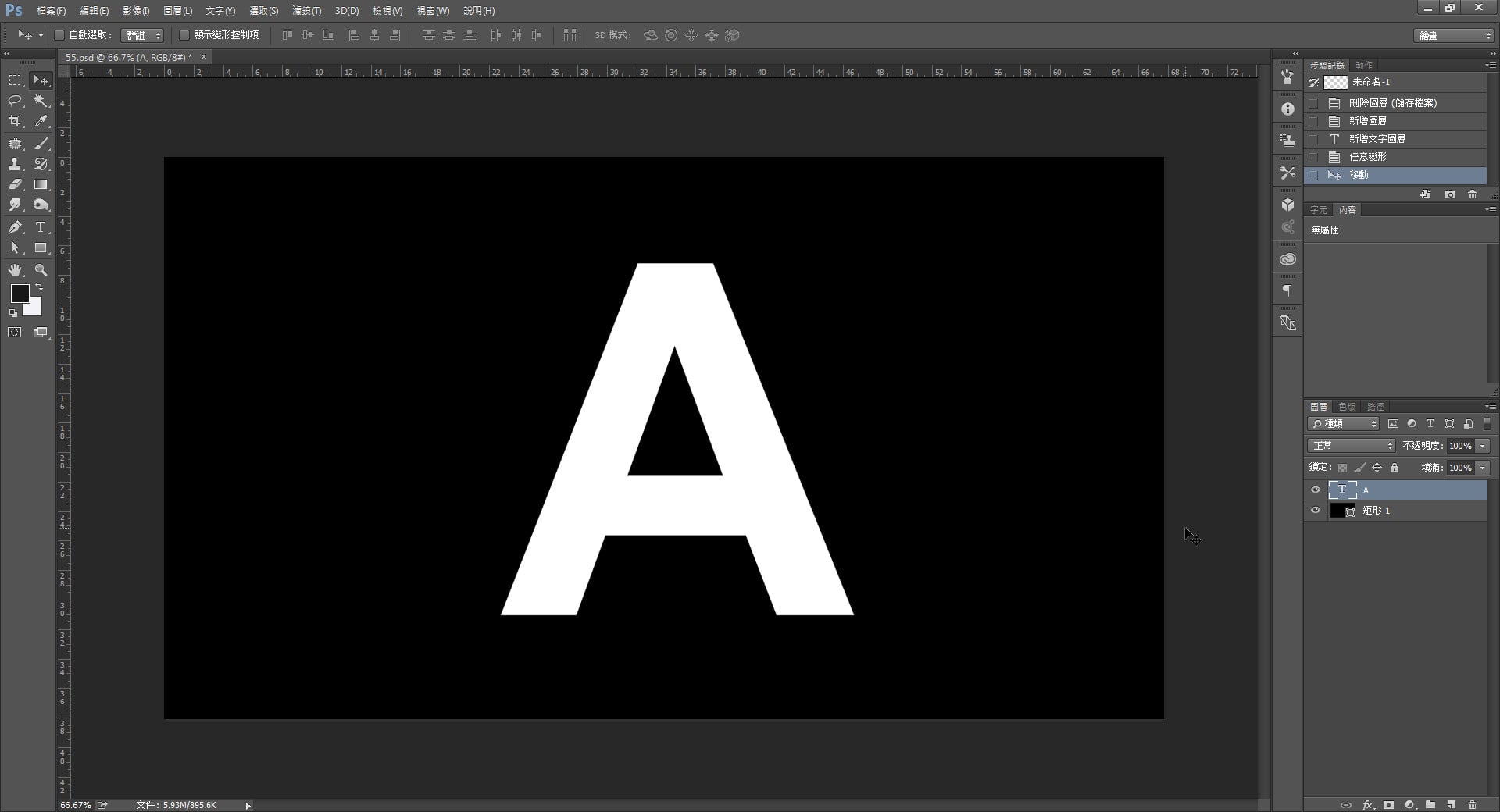The height and width of the screenshot is (812, 1500).
Task: Select the Eyedropper tool
Action: (x=41, y=121)
